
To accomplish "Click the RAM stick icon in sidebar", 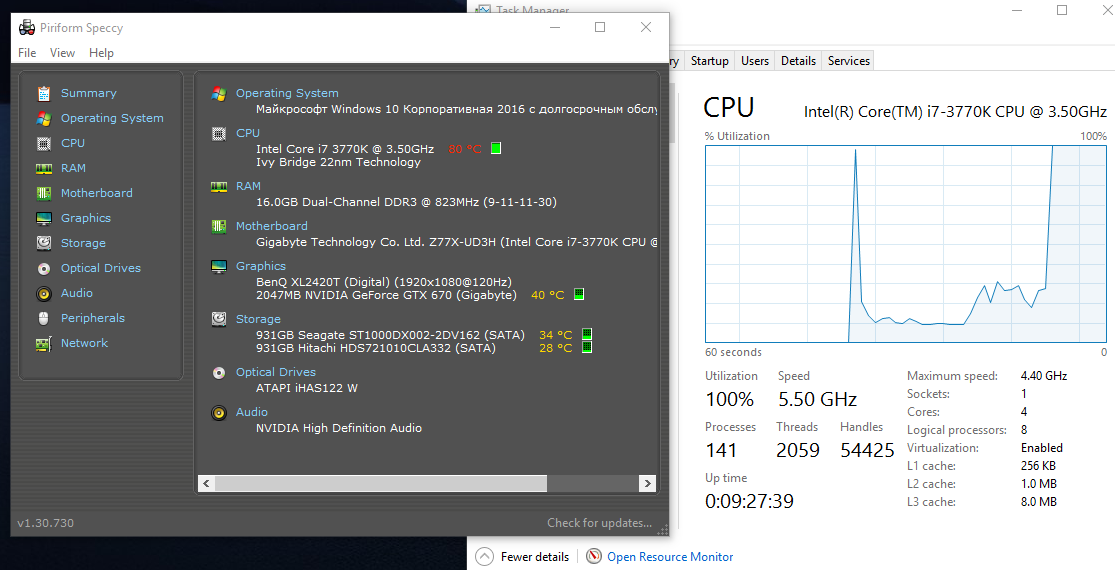I will (44, 168).
